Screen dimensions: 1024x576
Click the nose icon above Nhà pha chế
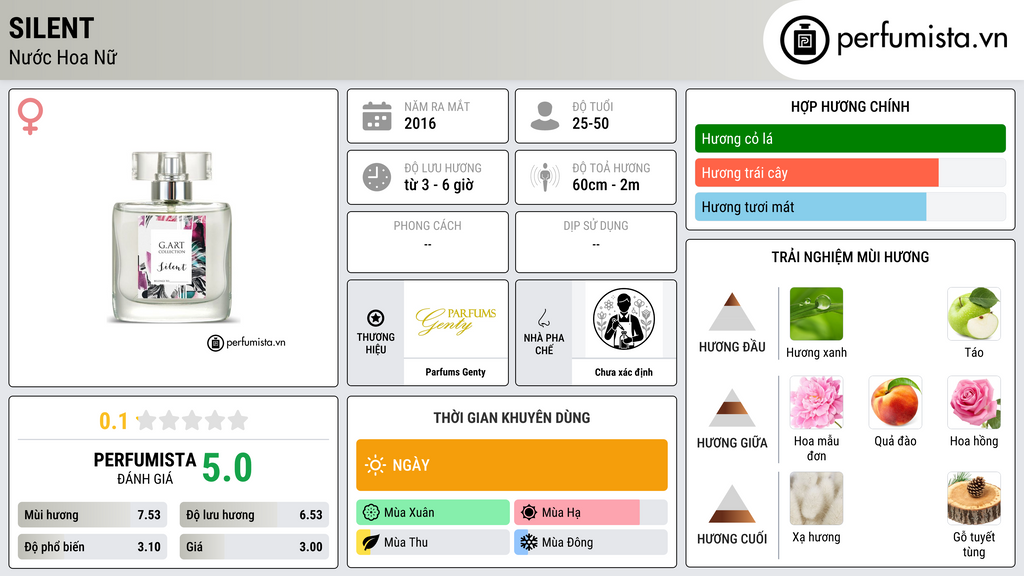543,318
